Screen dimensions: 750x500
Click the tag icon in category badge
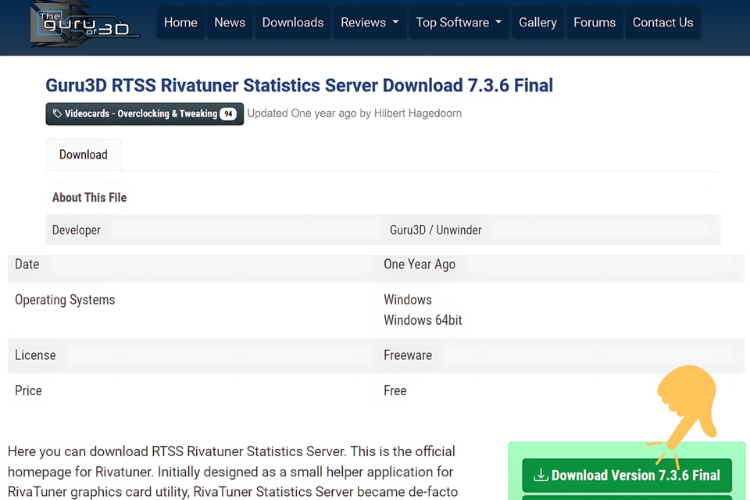pyautogui.click(x=57, y=113)
